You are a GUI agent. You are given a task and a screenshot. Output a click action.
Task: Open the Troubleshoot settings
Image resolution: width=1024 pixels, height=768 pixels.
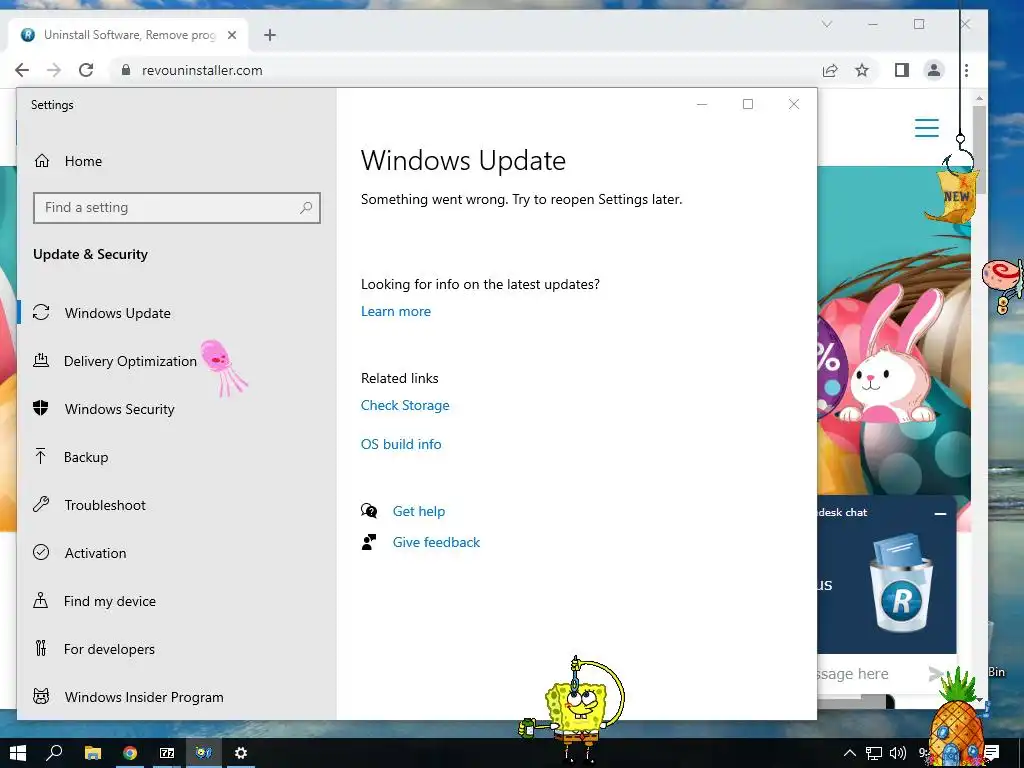click(105, 505)
